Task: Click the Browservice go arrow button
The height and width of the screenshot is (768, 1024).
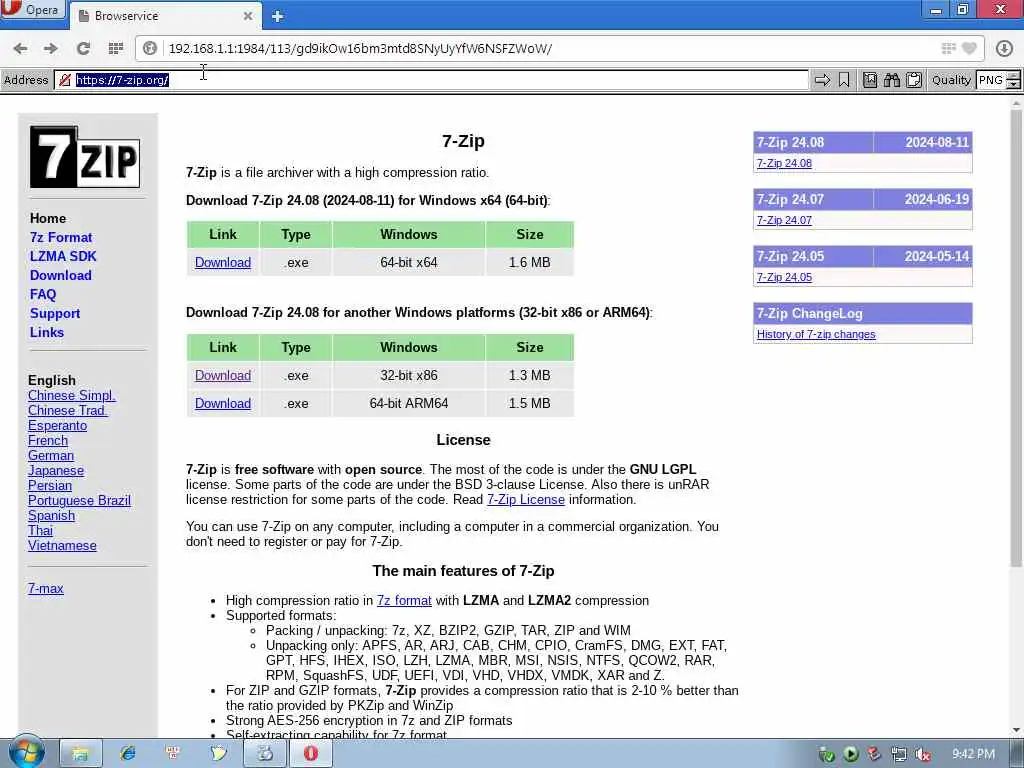Action: pos(823,80)
